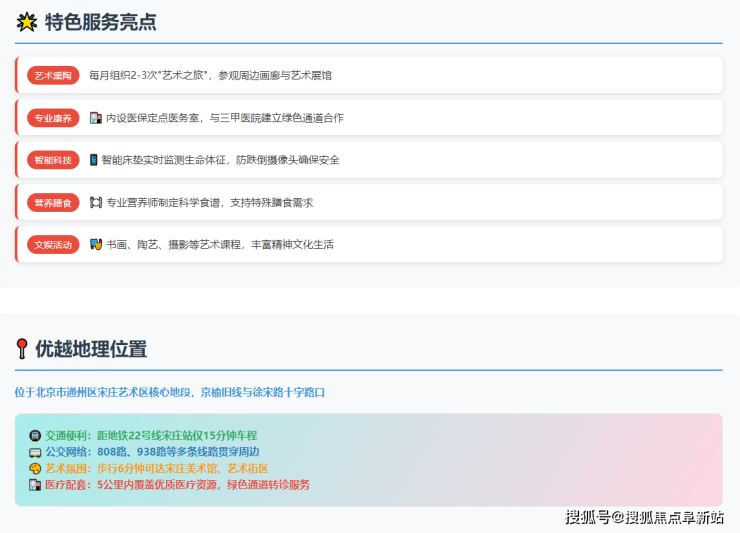
Task: Click the sparkle icon beside 特色服务亮点
Action: click(27, 22)
